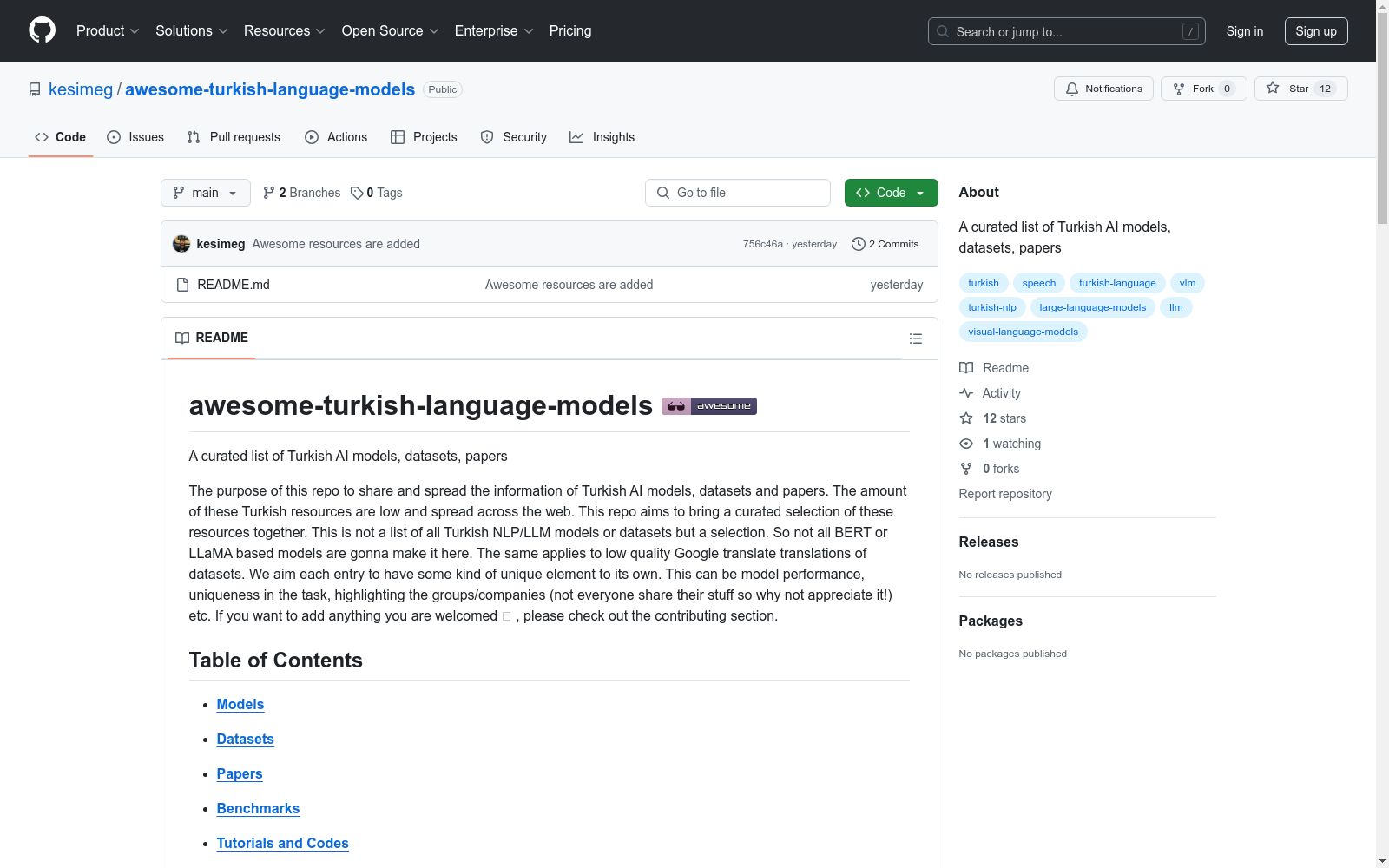Image resolution: width=1389 pixels, height=868 pixels.
Task: Click the search magnifier icon in header
Action: 943,31
